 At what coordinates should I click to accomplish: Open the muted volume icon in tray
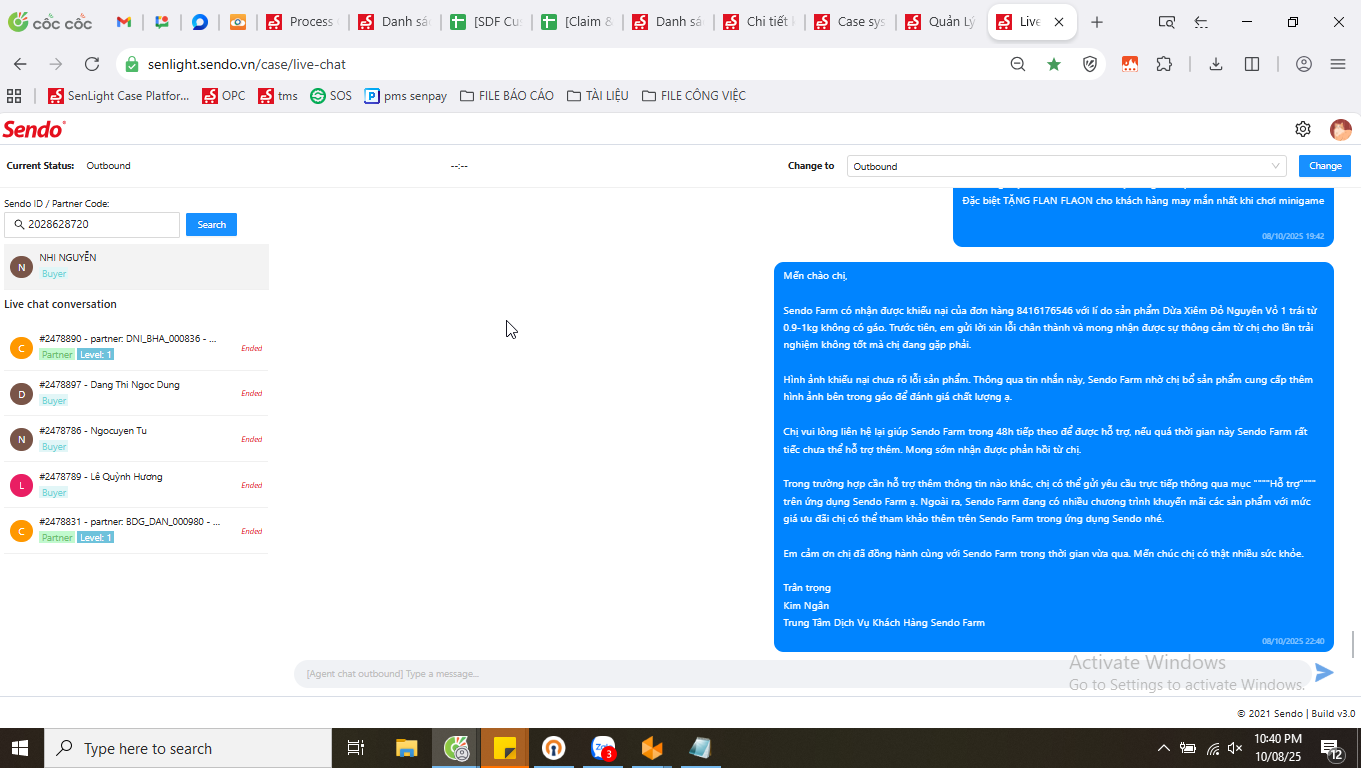[1236, 748]
